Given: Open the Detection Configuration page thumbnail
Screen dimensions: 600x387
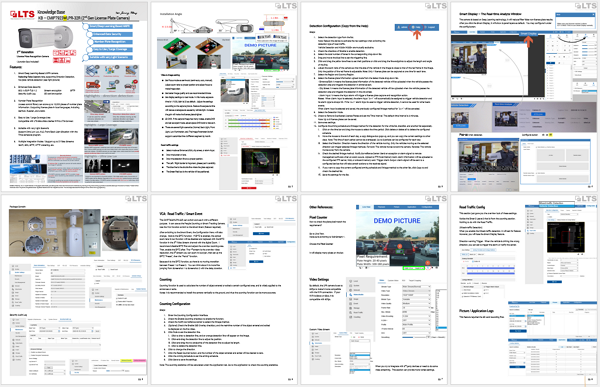Looking at the screenshot, I should click(x=374, y=96).
